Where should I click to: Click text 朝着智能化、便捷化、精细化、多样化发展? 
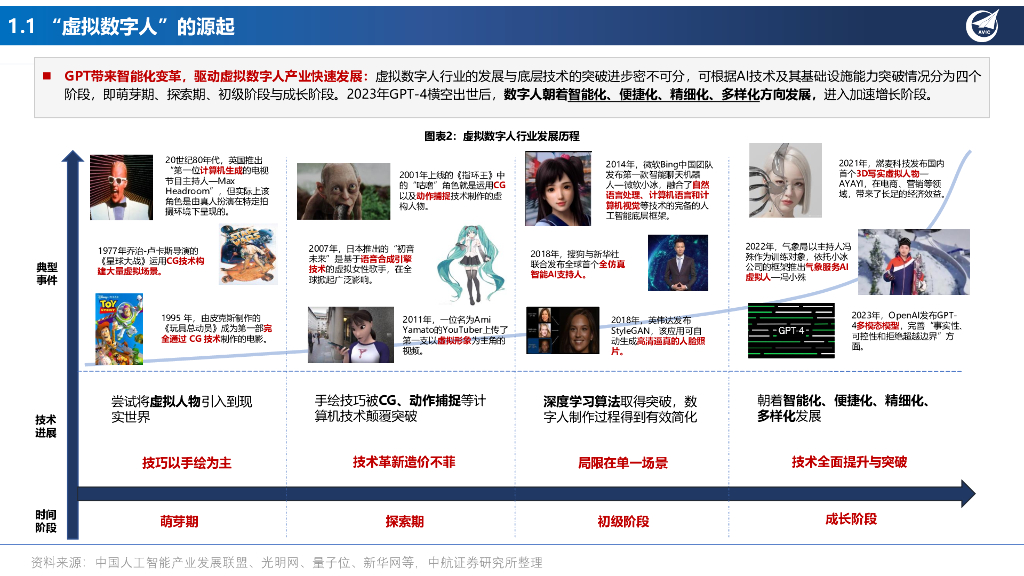coord(843,408)
